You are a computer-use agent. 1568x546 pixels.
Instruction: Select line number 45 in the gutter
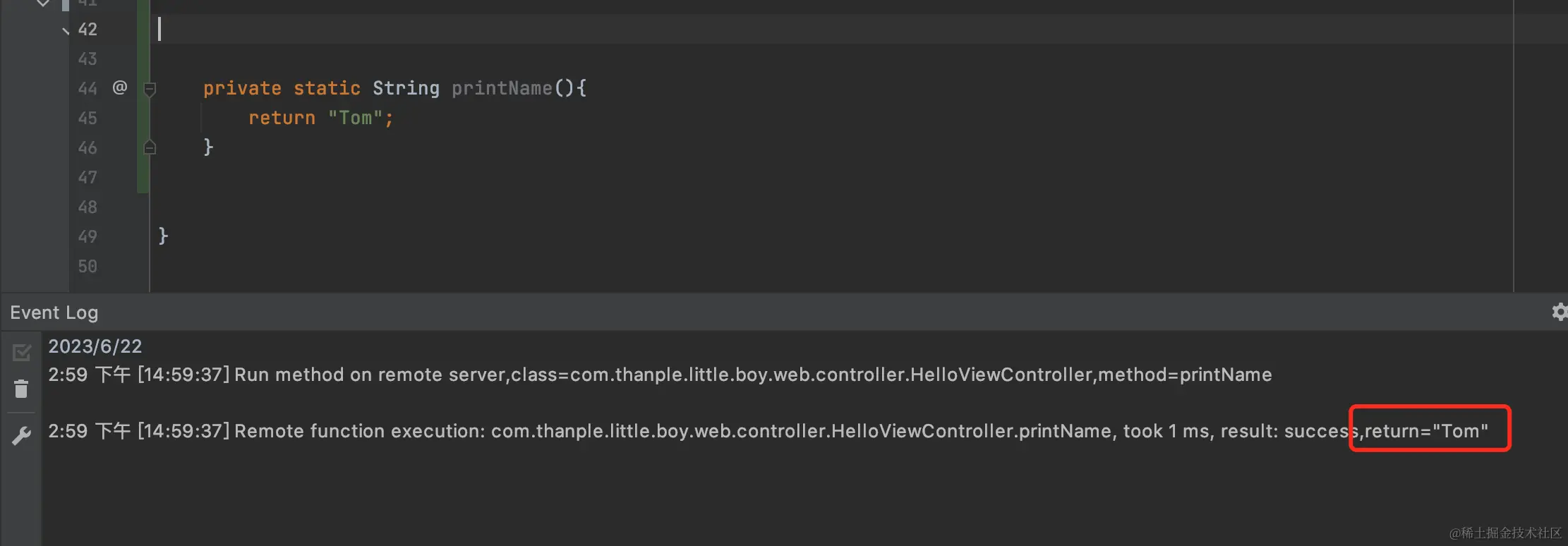pos(88,118)
